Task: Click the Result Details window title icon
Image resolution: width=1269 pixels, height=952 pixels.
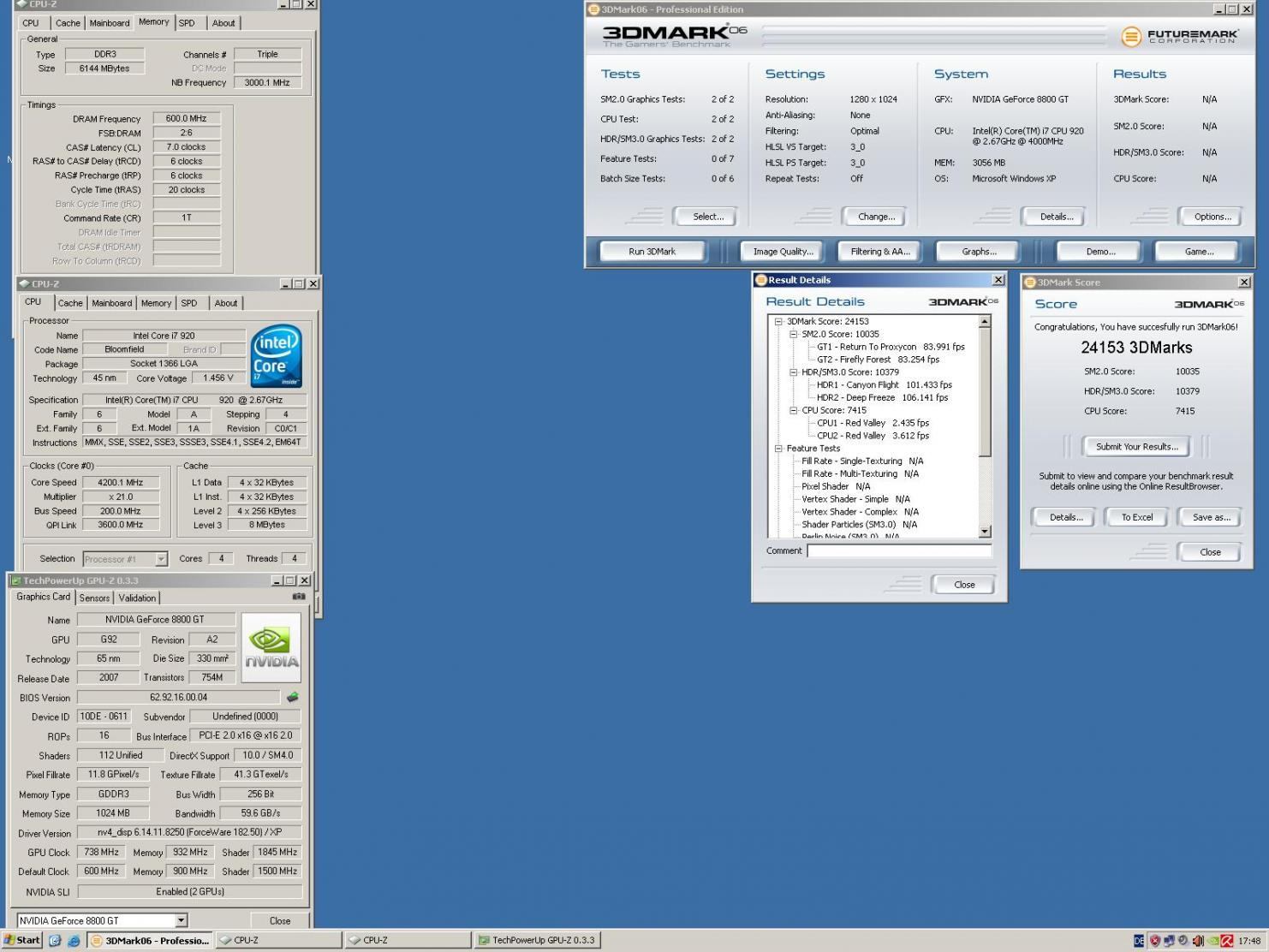Action: pyautogui.click(x=760, y=280)
